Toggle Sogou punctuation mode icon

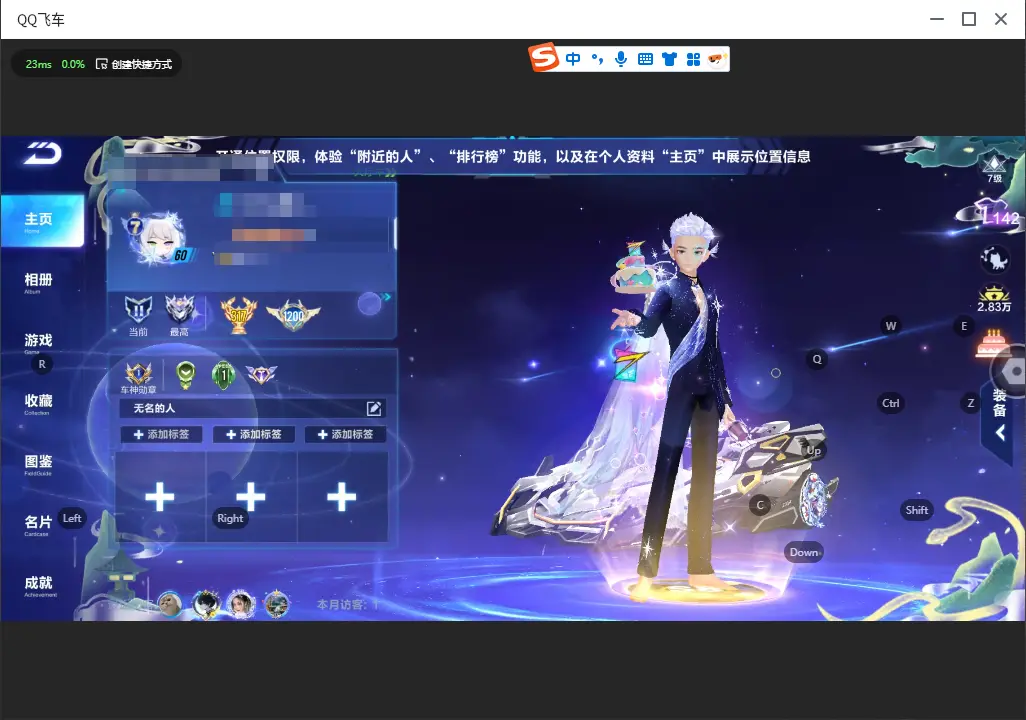pos(597,59)
